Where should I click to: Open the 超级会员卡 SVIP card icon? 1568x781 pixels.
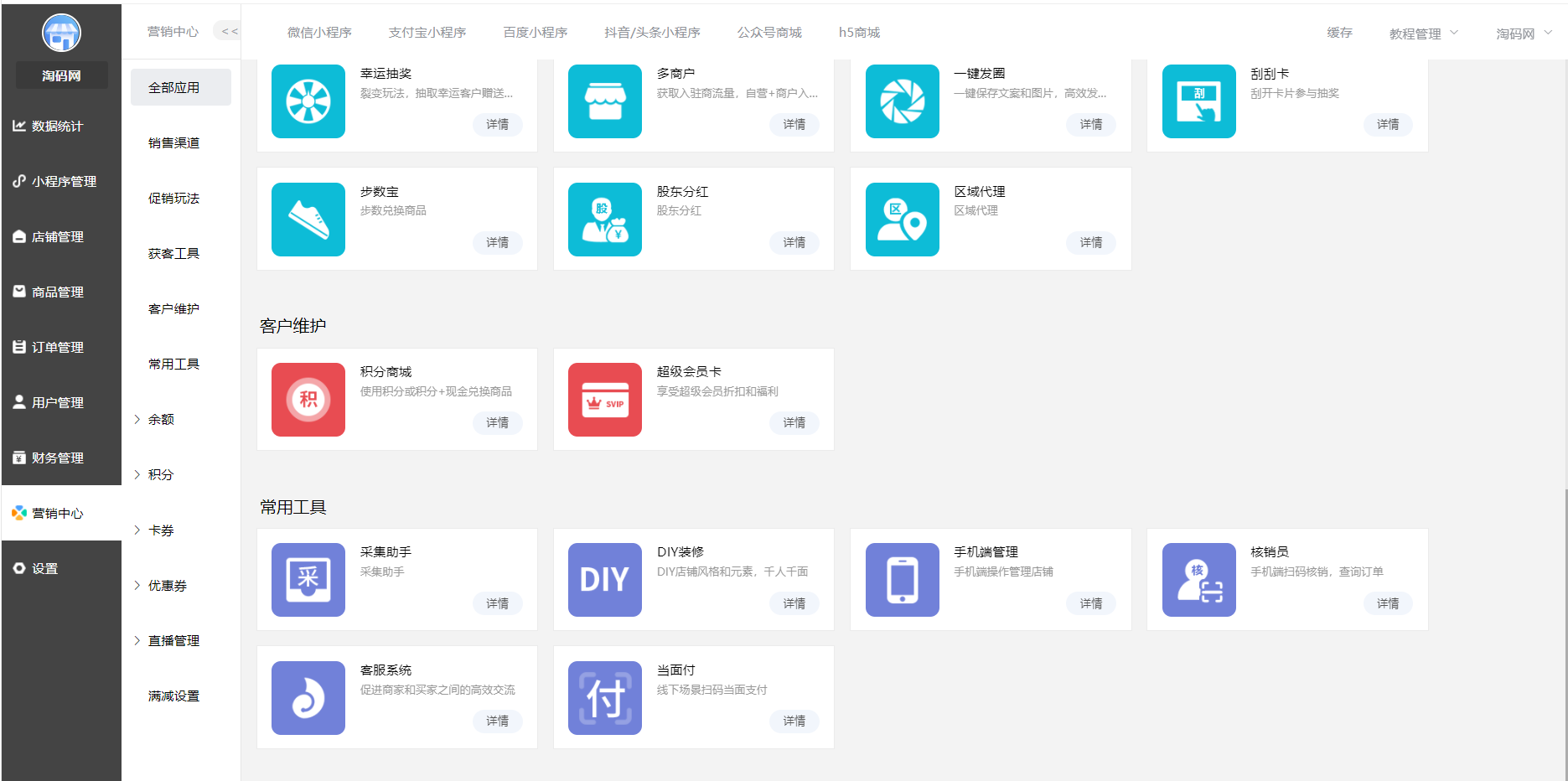(604, 400)
